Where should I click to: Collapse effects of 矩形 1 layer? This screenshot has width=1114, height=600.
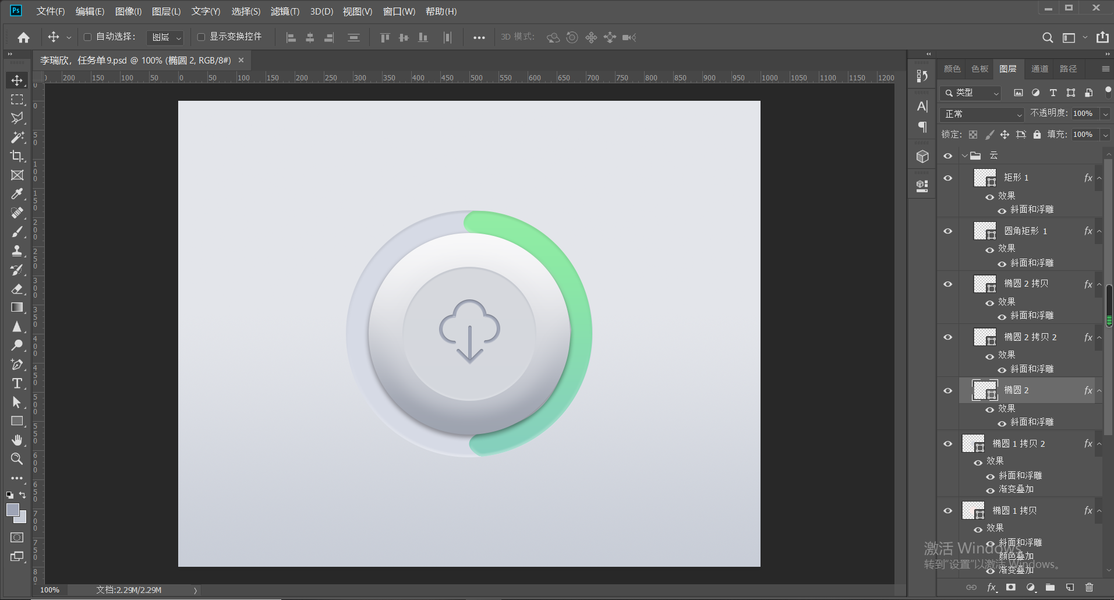tap(1100, 178)
